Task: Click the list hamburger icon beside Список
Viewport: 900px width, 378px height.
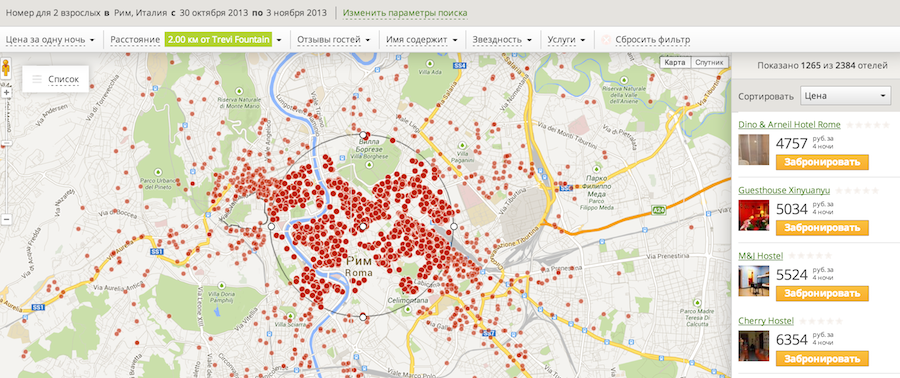Action: click(x=37, y=80)
